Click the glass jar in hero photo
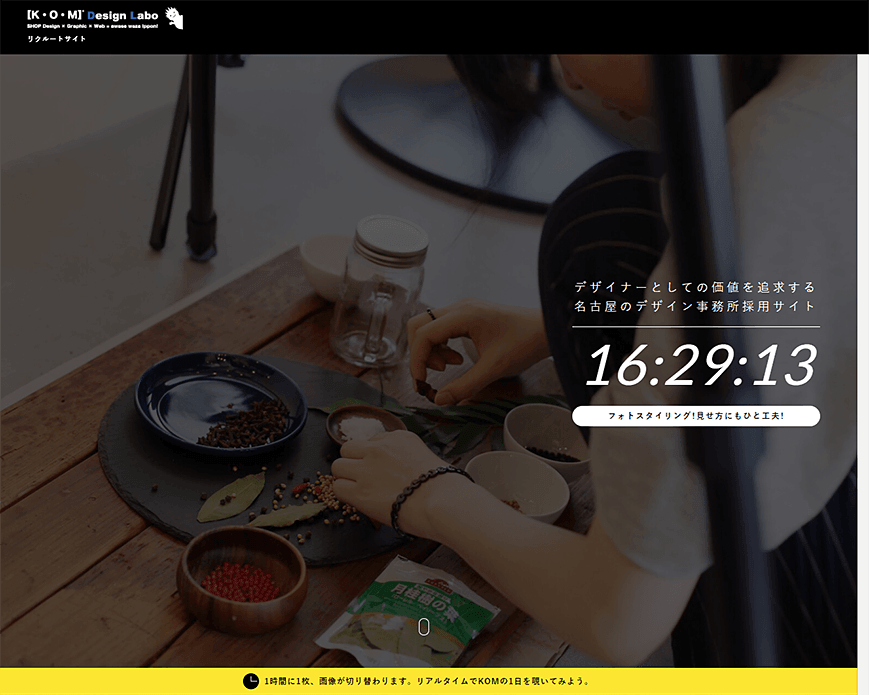The image size is (869, 695). (382, 290)
